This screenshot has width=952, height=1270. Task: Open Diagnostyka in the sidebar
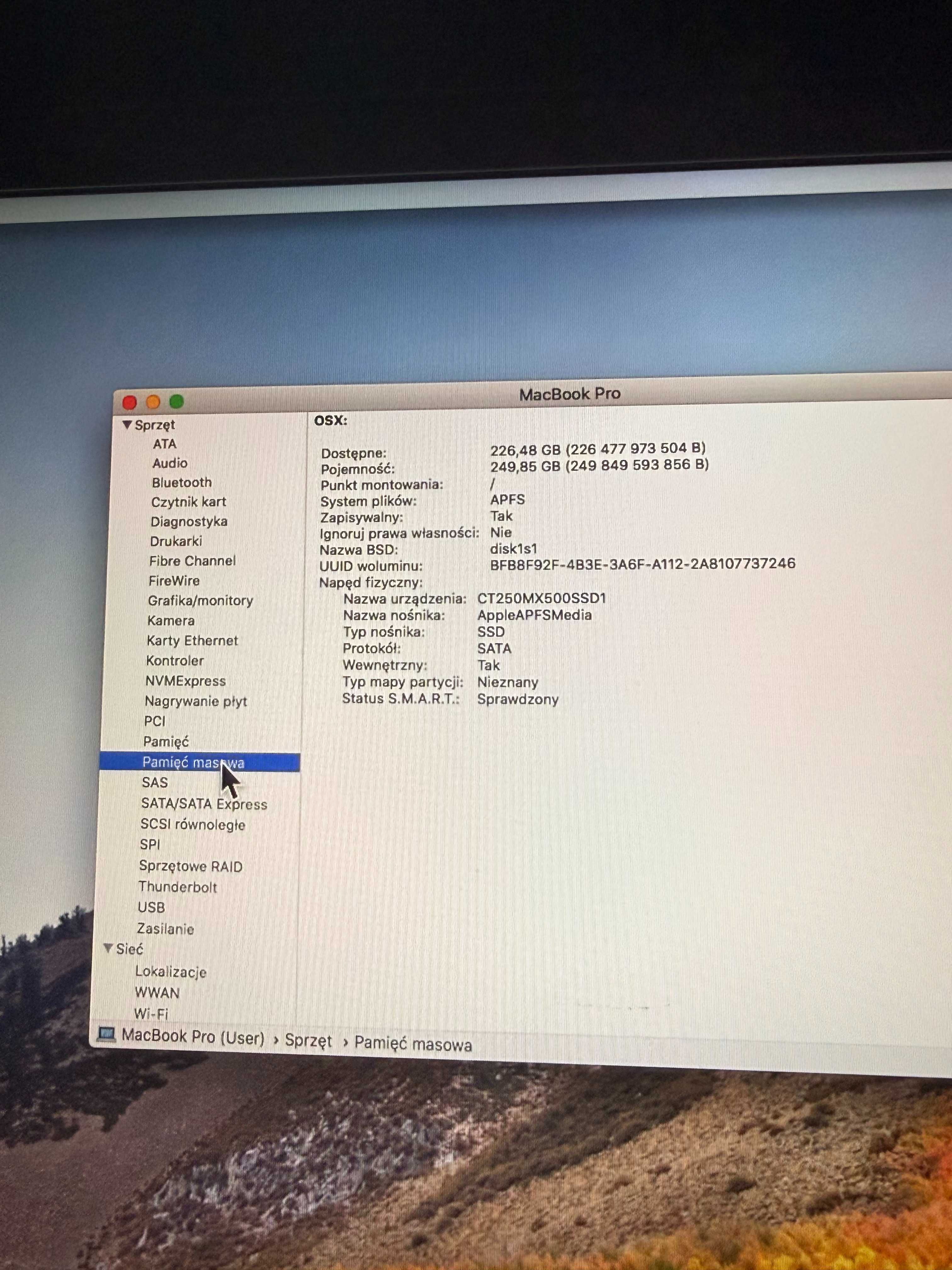(189, 521)
